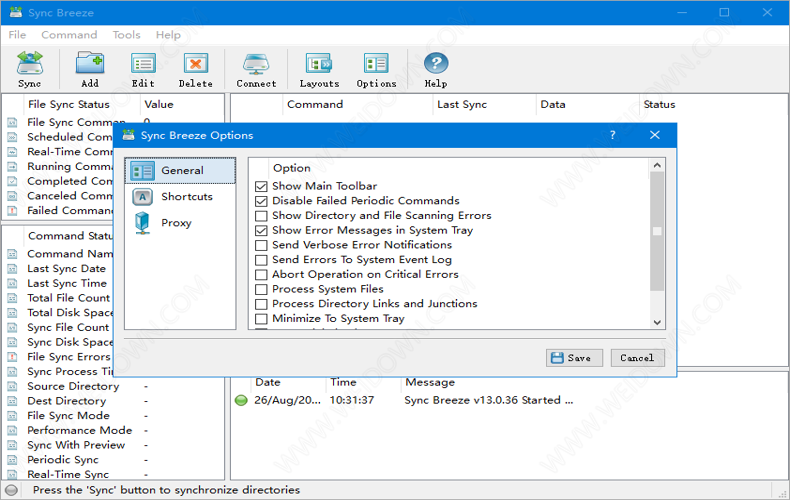Click the status bar indicator icon

tap(11, 490)
